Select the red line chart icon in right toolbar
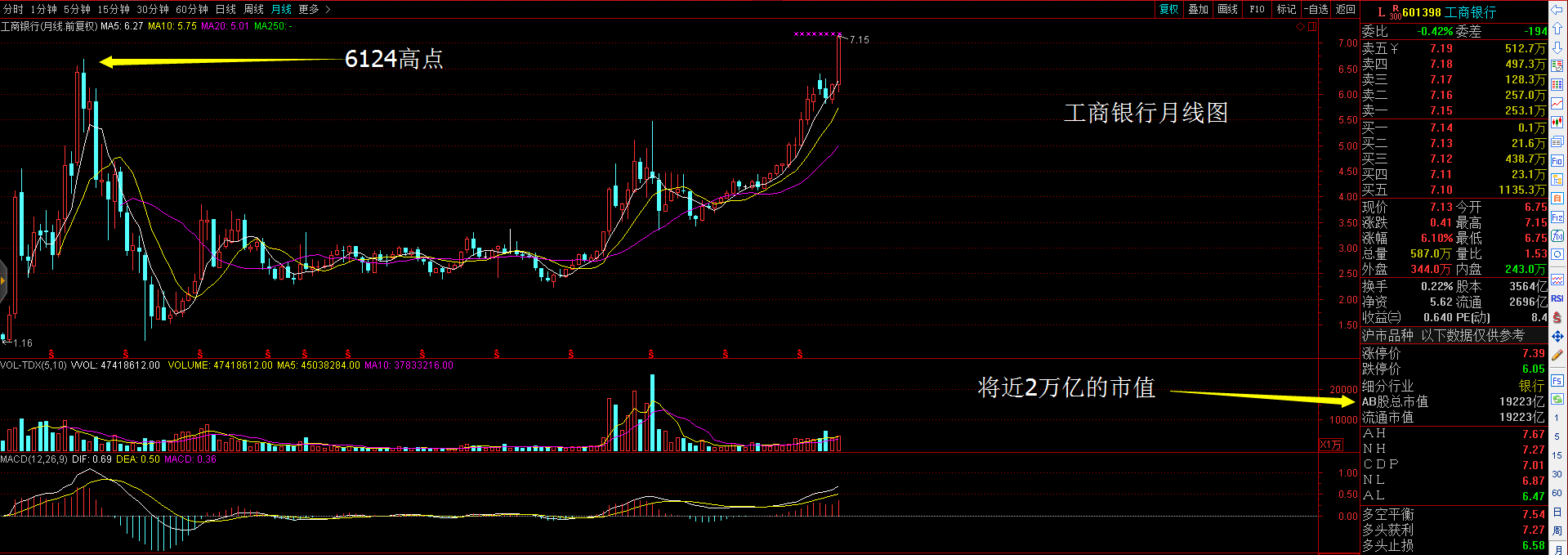1568x555 pixels. [1557, 104]
